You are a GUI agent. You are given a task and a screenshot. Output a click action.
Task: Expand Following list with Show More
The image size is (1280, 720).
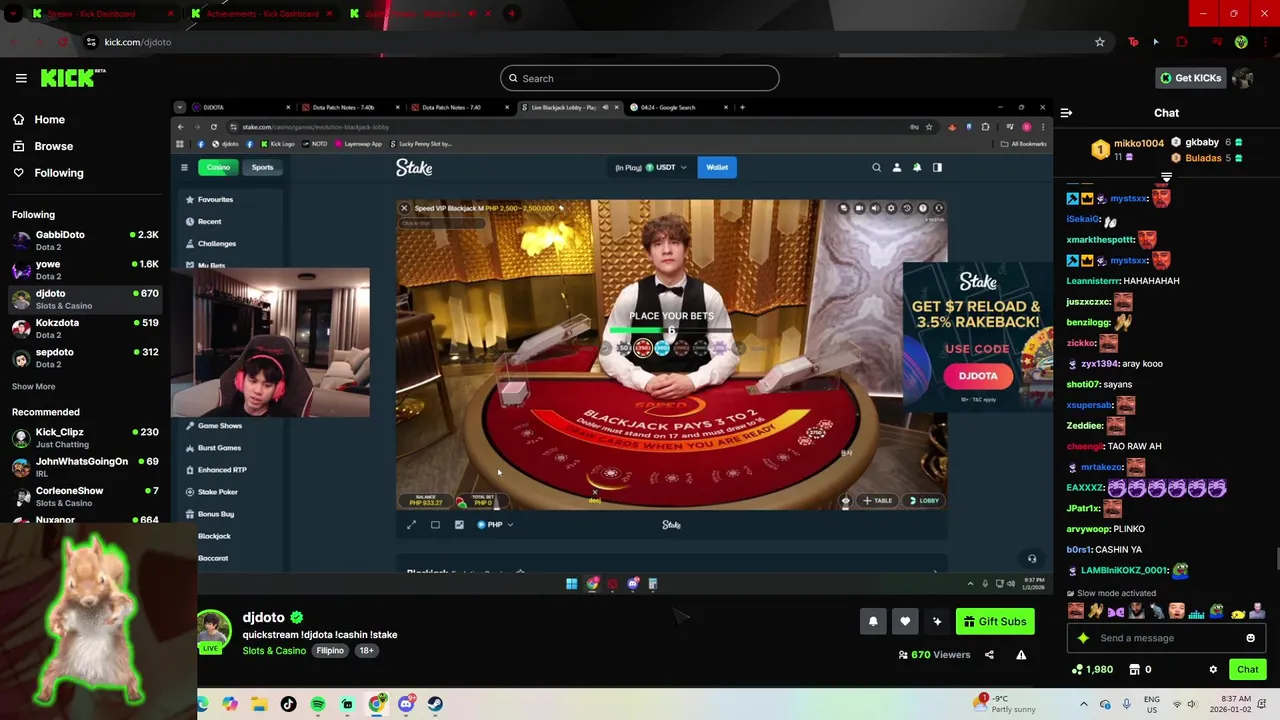click(x=34, y=386)
